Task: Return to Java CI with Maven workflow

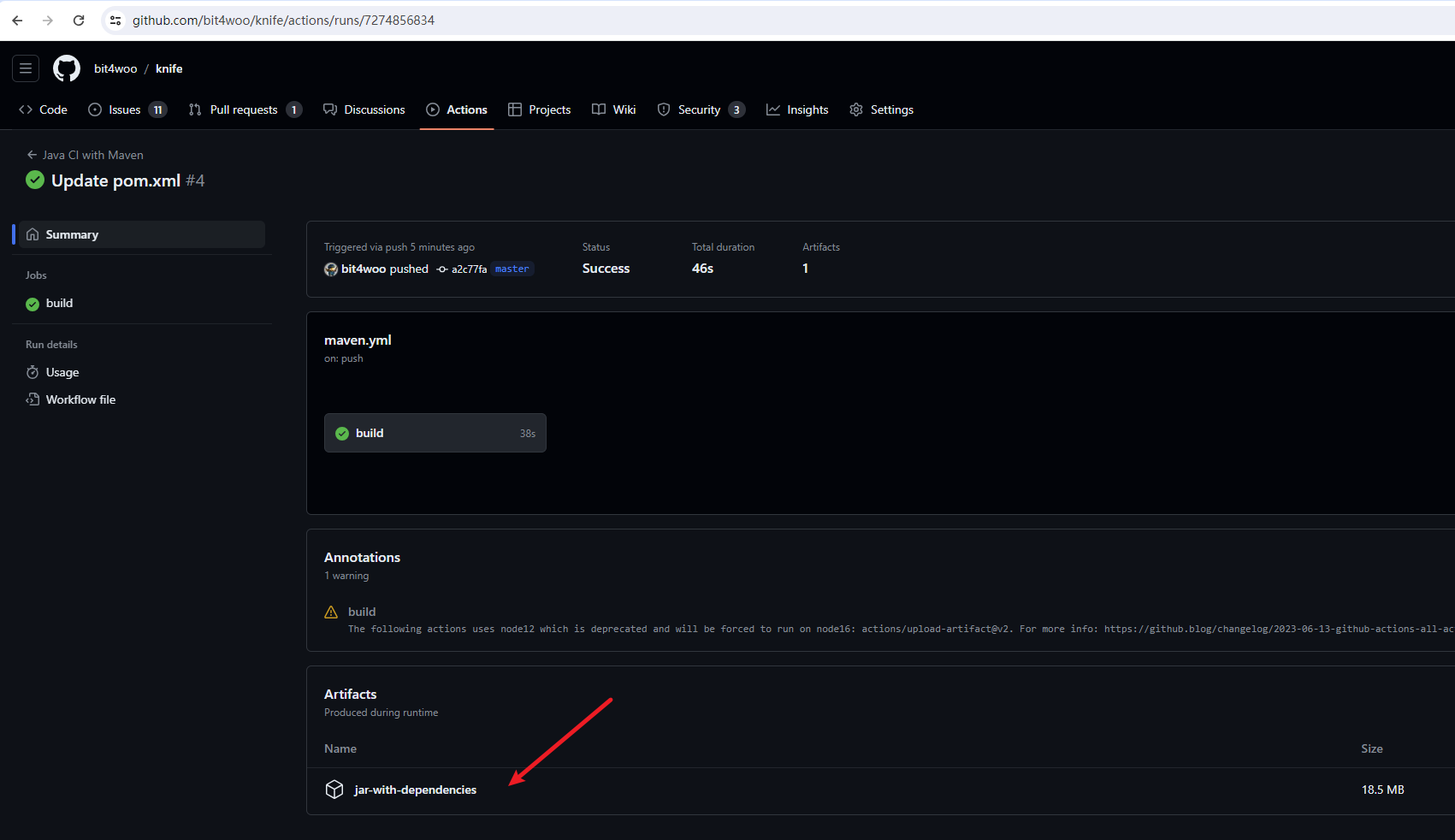Action: (85, 155)
